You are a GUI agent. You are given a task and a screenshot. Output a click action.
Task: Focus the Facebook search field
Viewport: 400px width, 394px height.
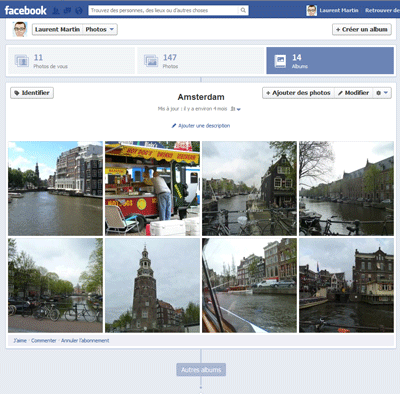[x=164, y=10]
